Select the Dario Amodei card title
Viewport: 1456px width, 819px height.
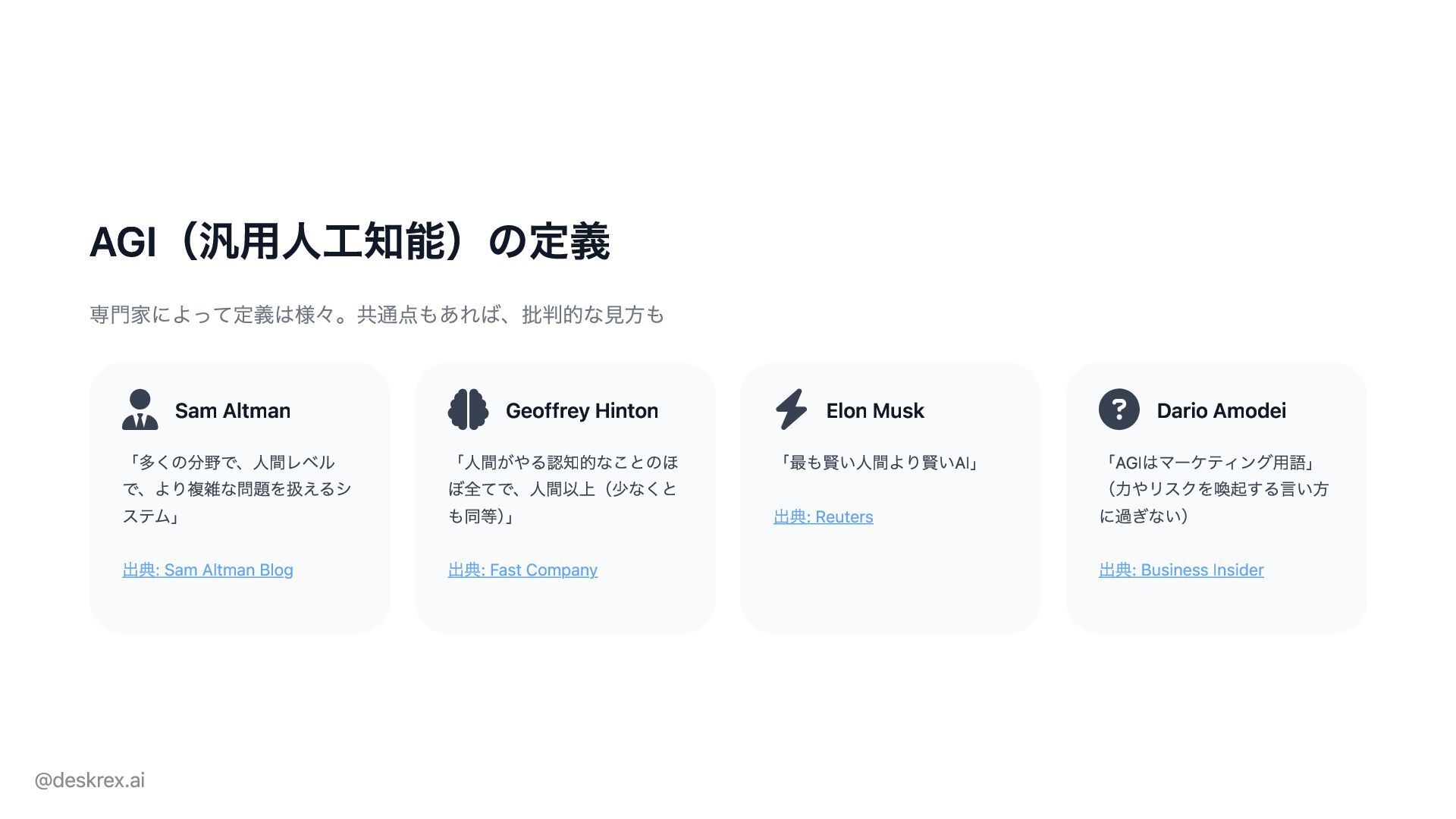point(1221,411)
